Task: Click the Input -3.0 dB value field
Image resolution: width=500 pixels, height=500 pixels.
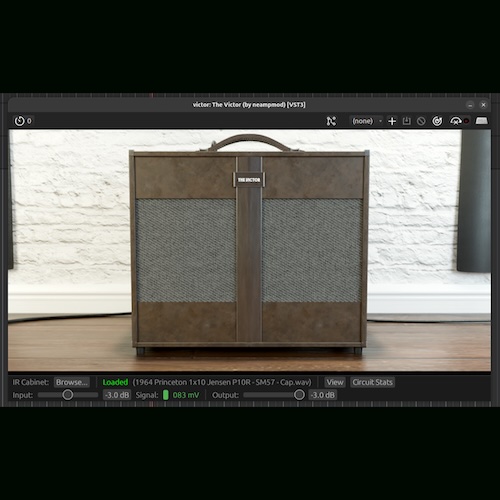Action: (117, 395)
